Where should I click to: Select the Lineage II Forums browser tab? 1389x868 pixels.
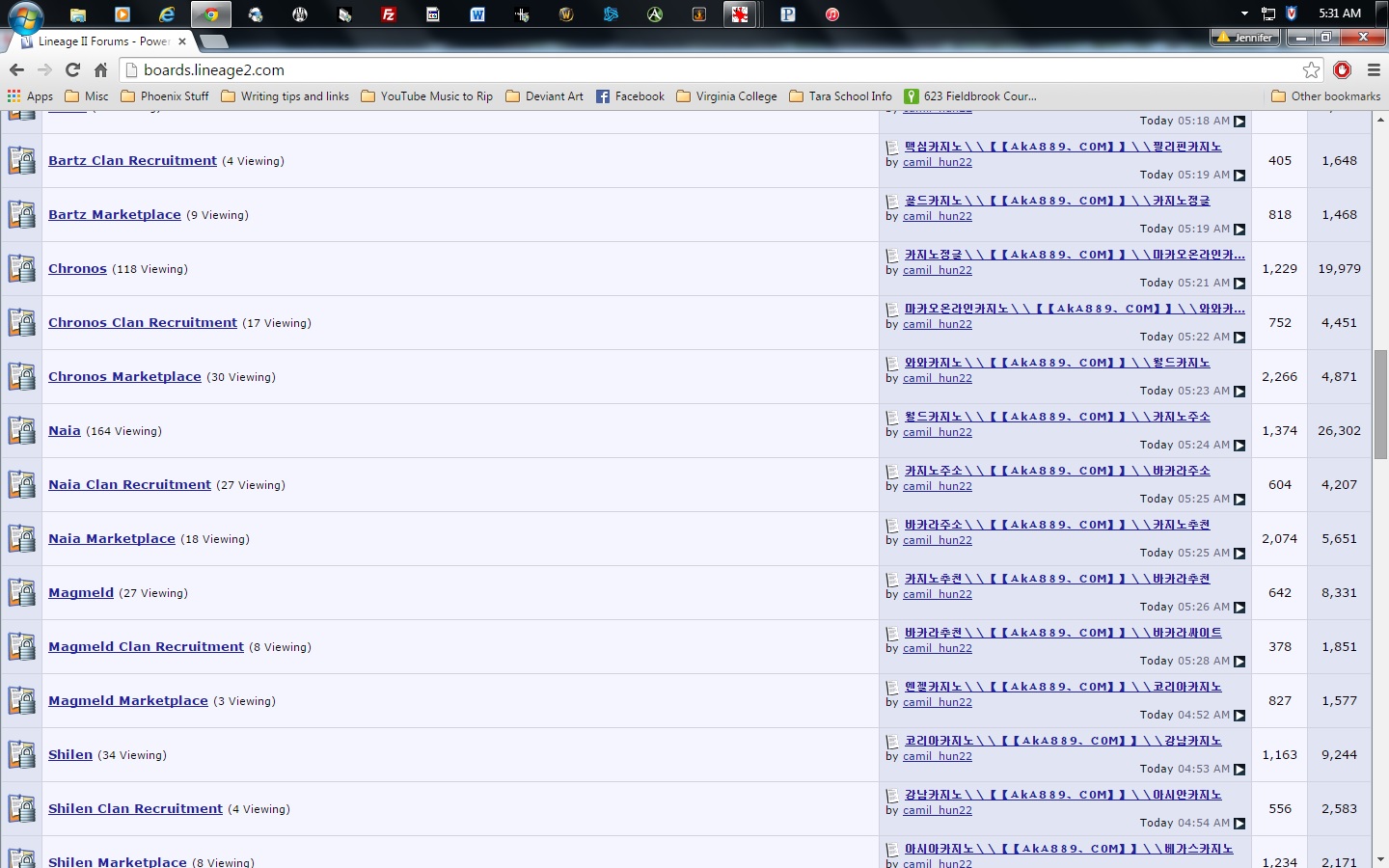click(x=101, y=41)
